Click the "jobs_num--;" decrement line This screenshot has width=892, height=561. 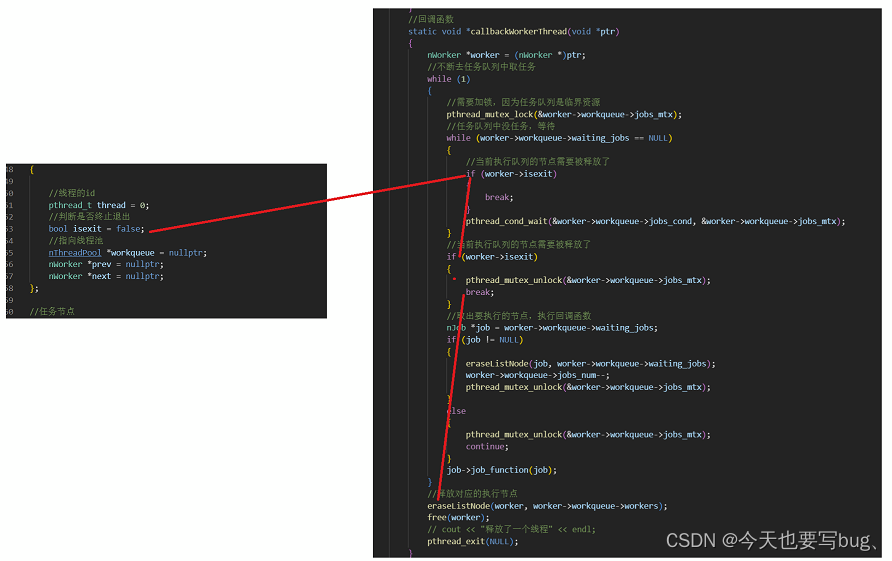[538, 375]
